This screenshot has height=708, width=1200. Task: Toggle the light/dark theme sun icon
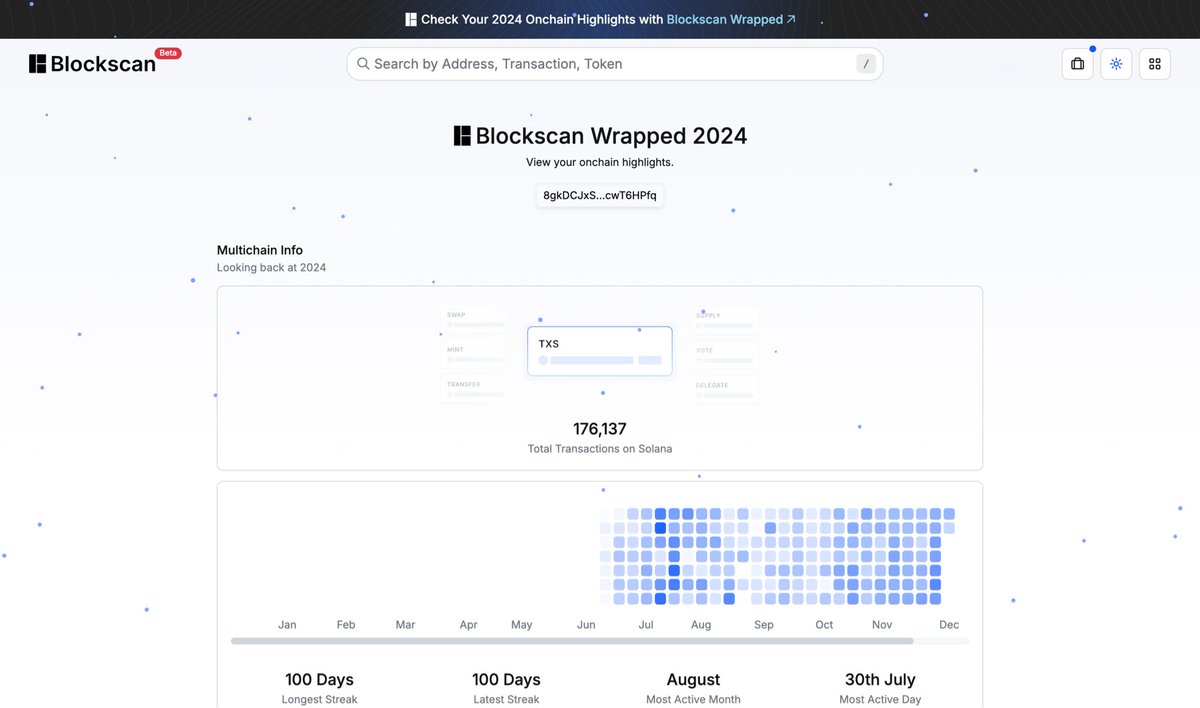1116,64
